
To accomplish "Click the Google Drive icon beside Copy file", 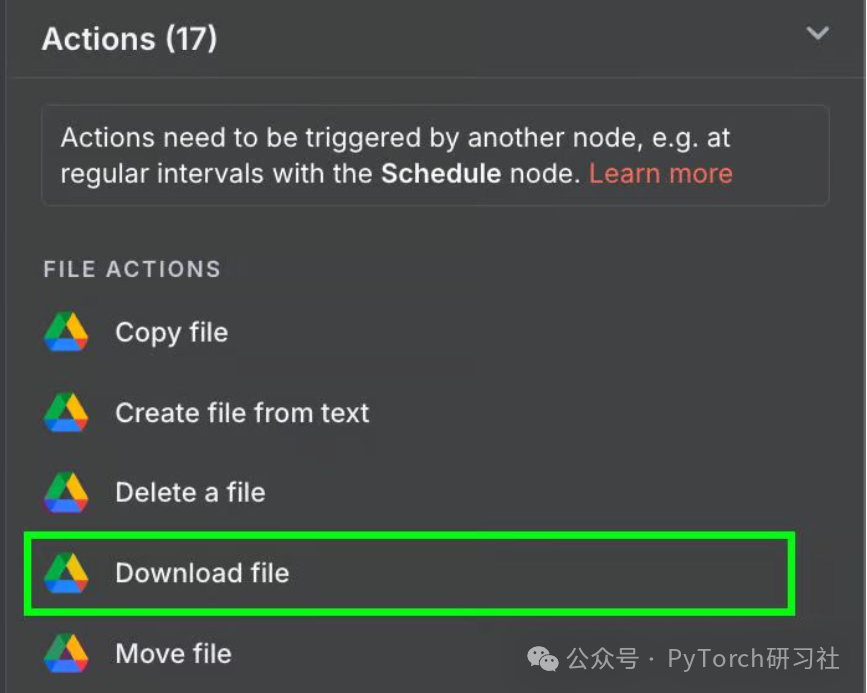I will 66,332.
